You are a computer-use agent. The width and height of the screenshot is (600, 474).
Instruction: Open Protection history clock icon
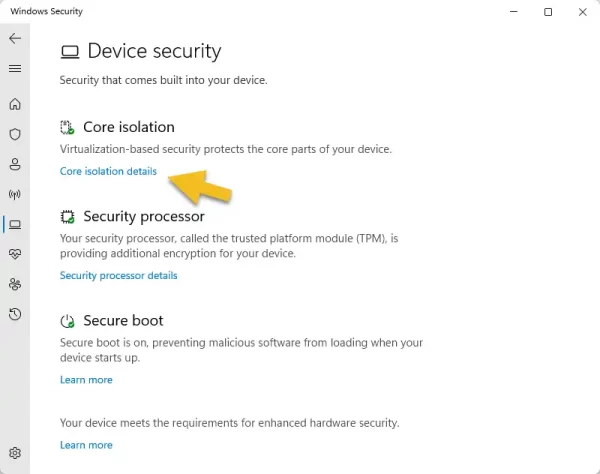click(x=15, y=314)
